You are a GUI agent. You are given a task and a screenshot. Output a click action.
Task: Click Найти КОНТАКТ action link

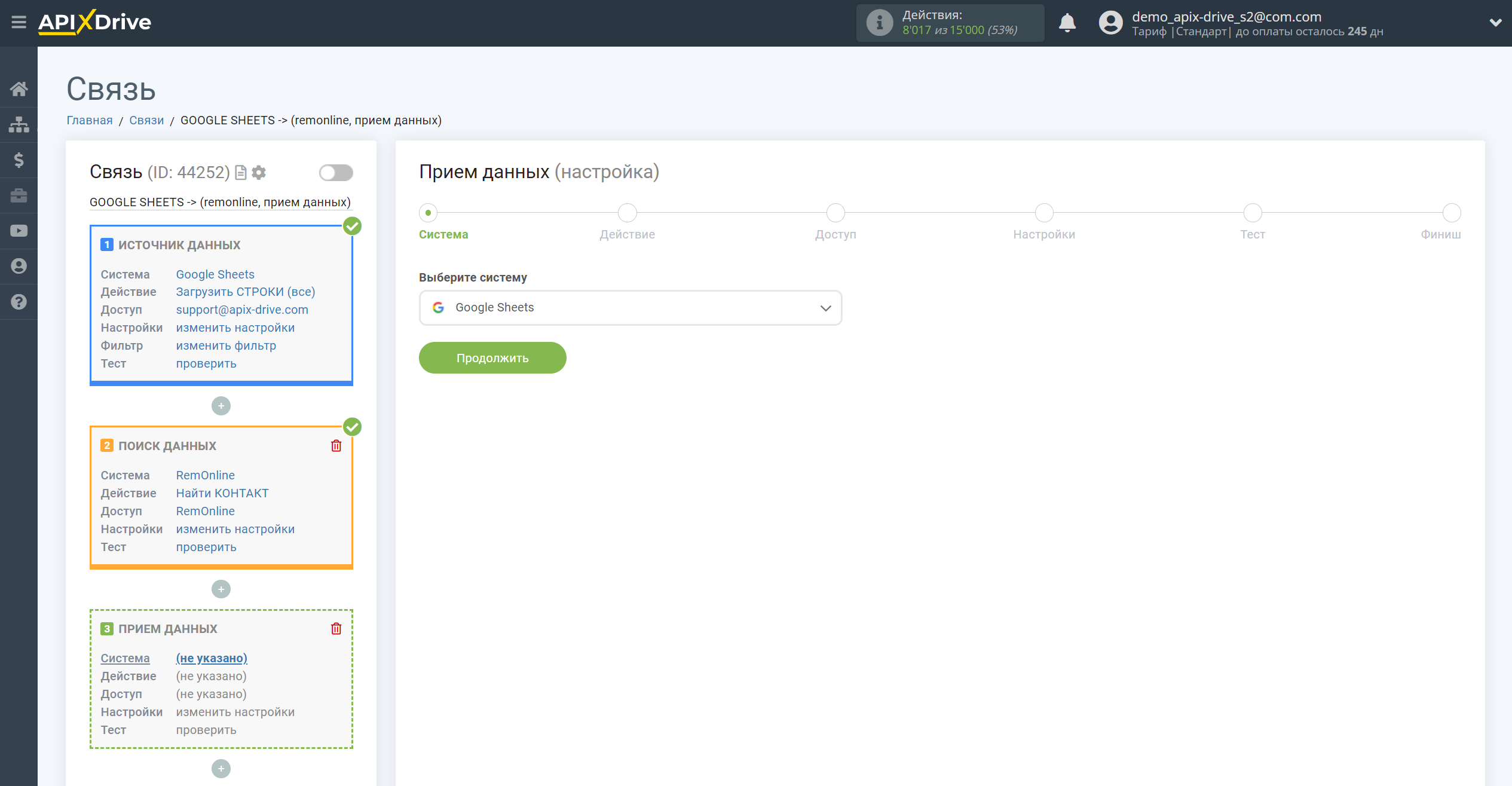click(222, 493)
